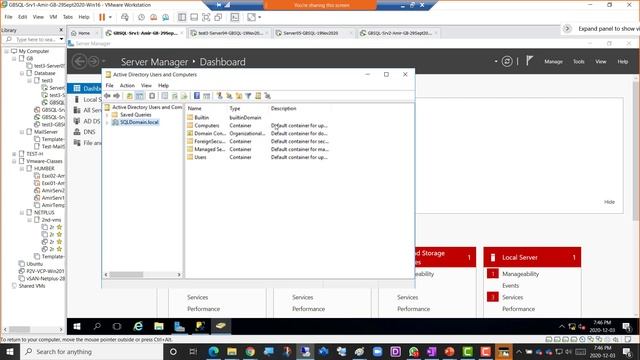Close the VMware Library panel

(x=61, y=30)
